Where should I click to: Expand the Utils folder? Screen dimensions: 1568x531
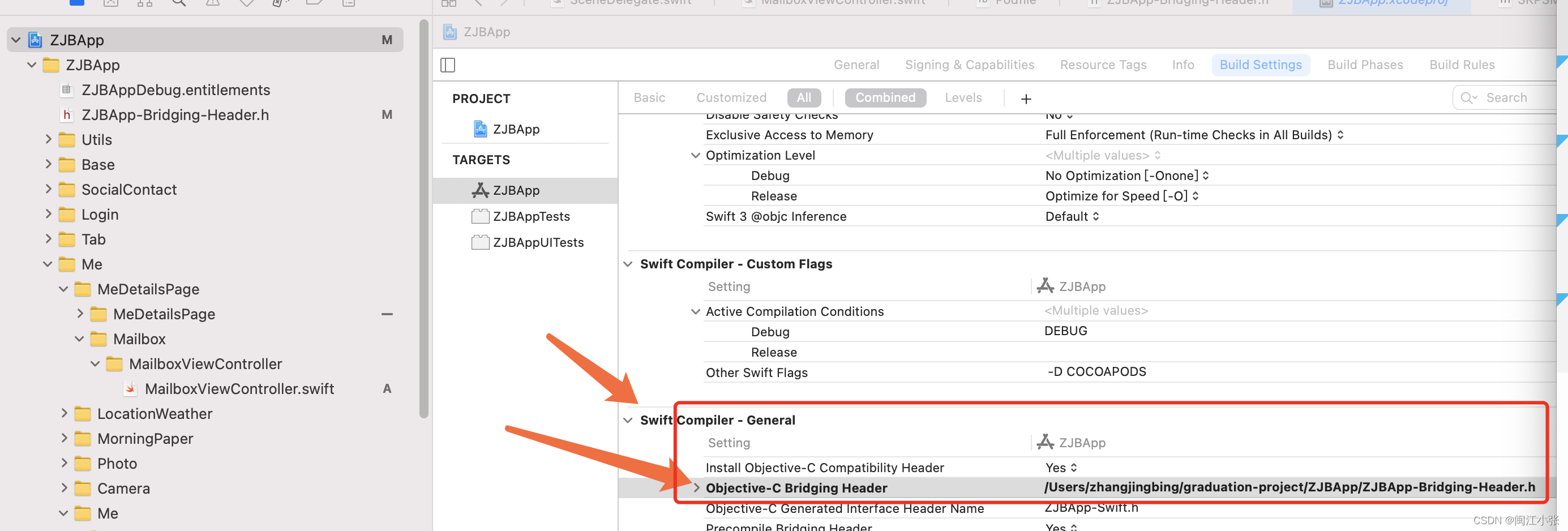tap(48, 139)
